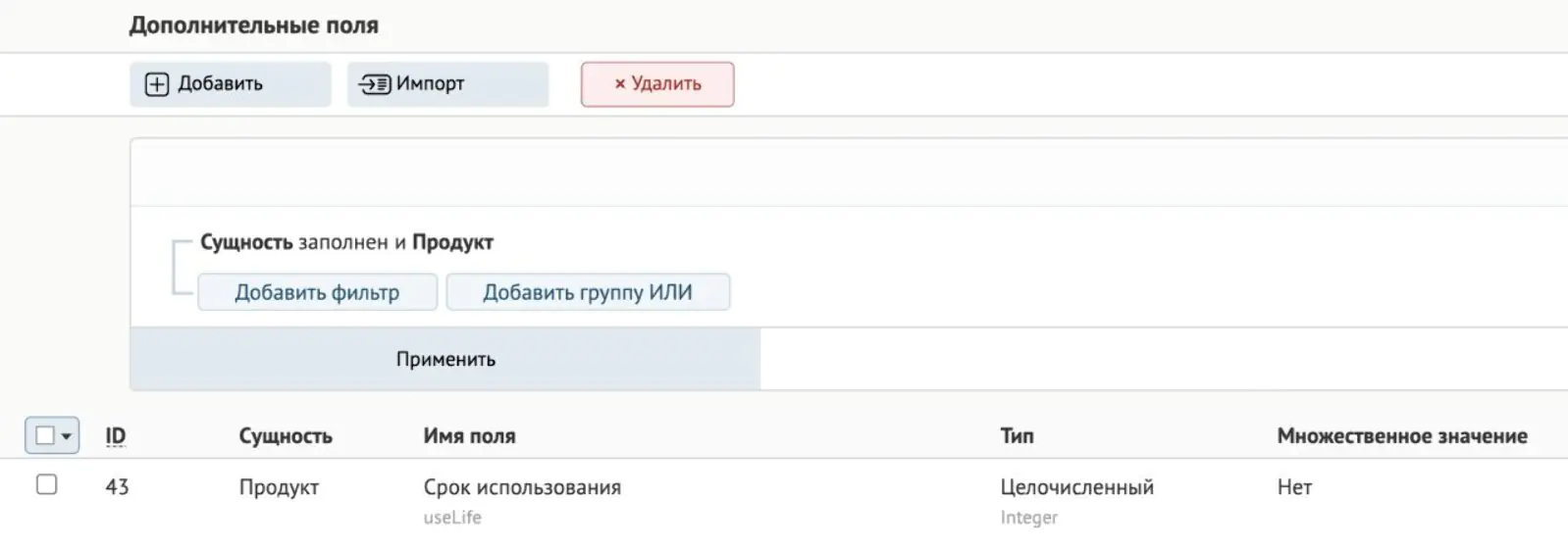This screenshot has width=1568, height=552.
Task: Click the Продукт cell in row 43
Action: tap(279, 487)
